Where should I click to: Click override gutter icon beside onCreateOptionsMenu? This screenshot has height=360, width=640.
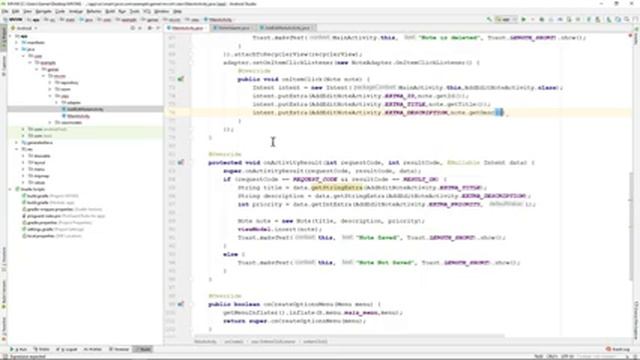pyautogui.click(x=181, y=304)
